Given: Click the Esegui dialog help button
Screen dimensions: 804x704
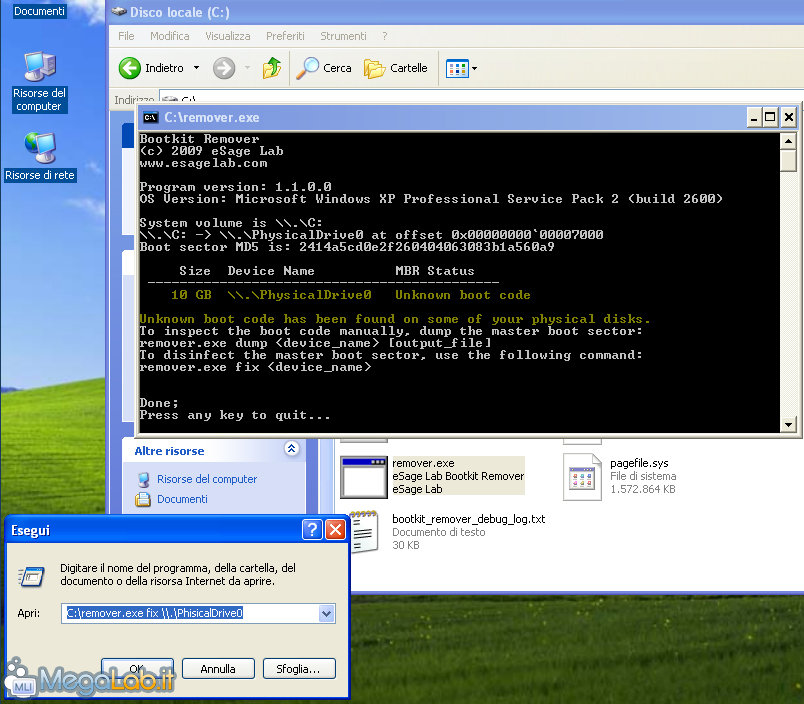Looking at the screenshot, I should coord(312,530).
